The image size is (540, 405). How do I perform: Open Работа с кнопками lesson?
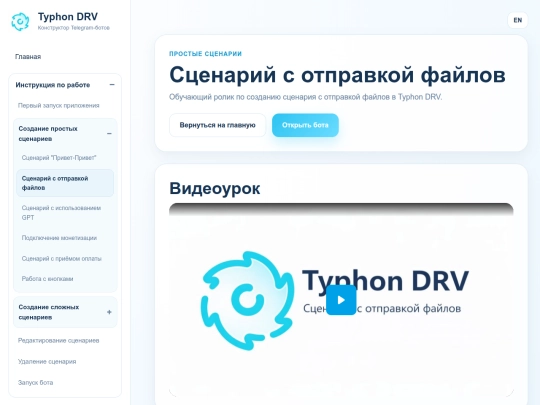(x=47, y=279)
